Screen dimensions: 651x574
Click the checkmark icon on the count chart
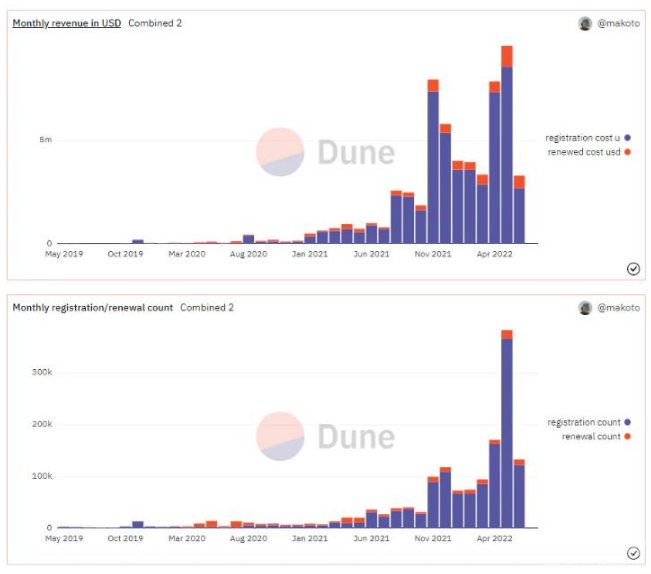[x=633, y=553]
